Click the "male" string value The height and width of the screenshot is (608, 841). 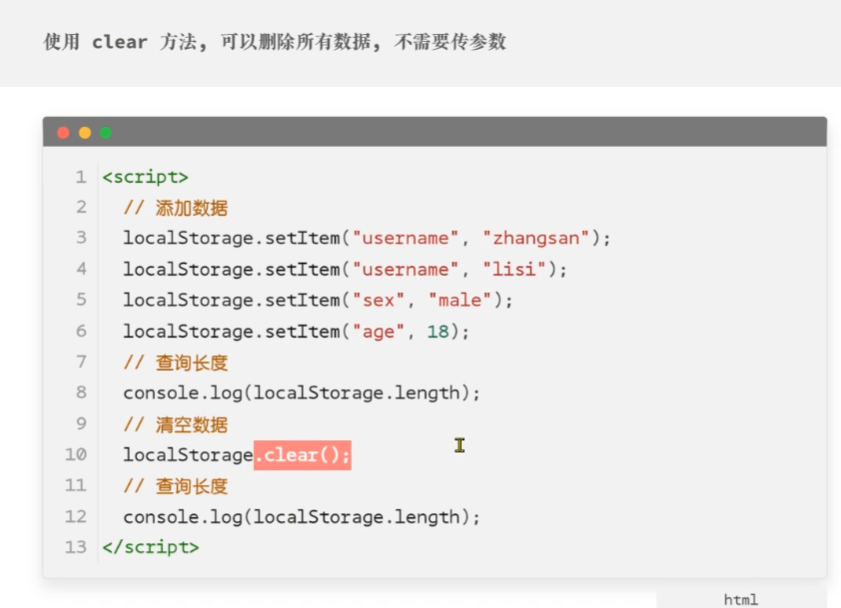460,300
